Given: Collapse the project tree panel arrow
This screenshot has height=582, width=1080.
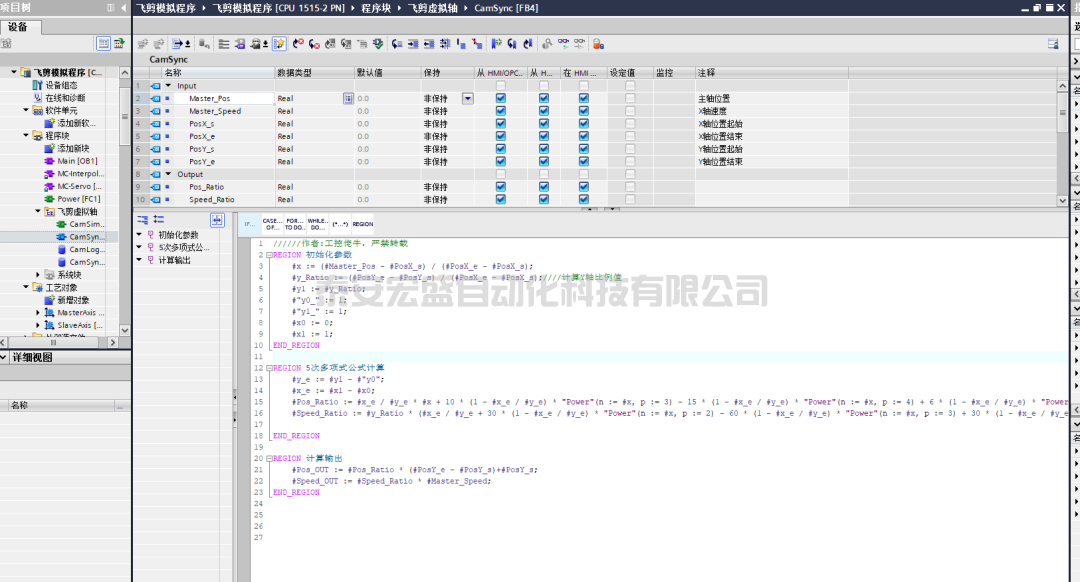Looking at the screenshot, I should tap(123, 8).
